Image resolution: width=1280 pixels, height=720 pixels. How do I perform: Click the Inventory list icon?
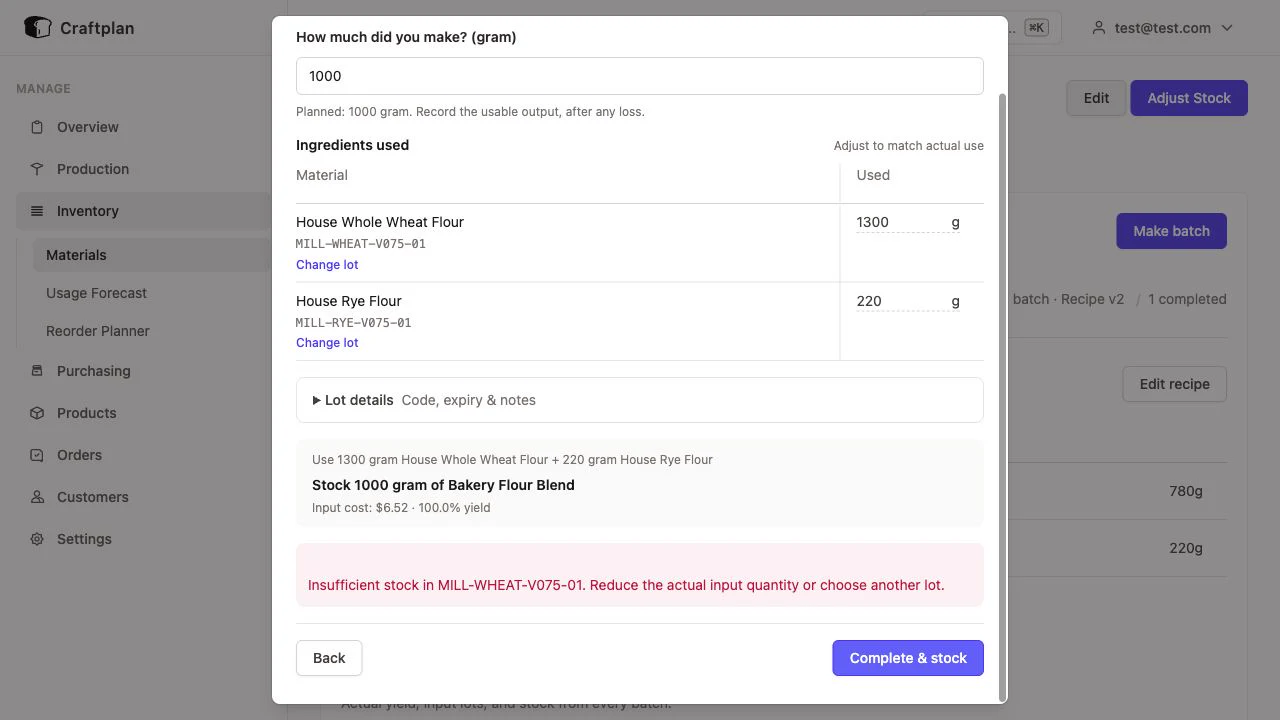point(37,211)
